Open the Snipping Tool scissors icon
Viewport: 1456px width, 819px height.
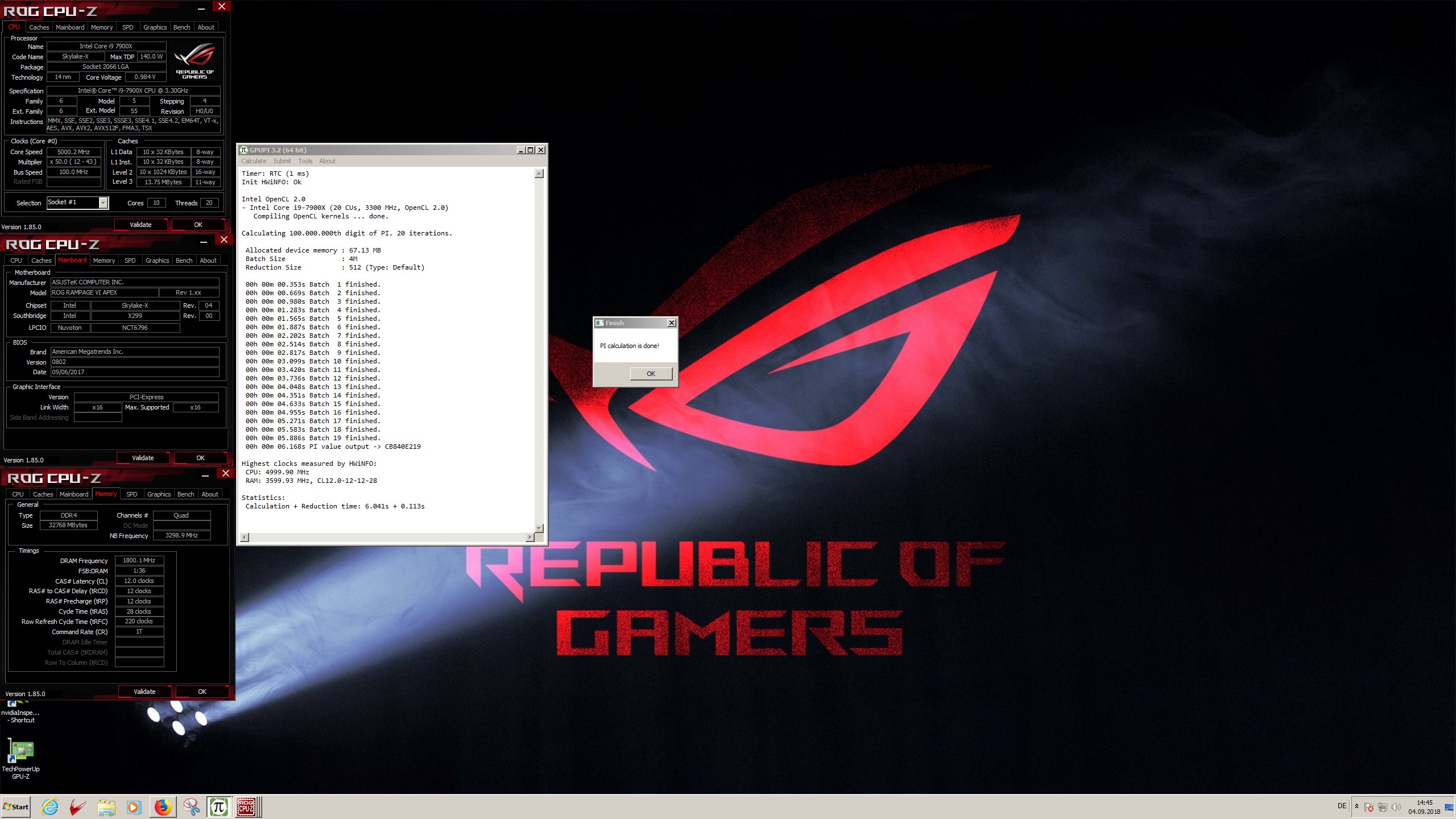191,806
